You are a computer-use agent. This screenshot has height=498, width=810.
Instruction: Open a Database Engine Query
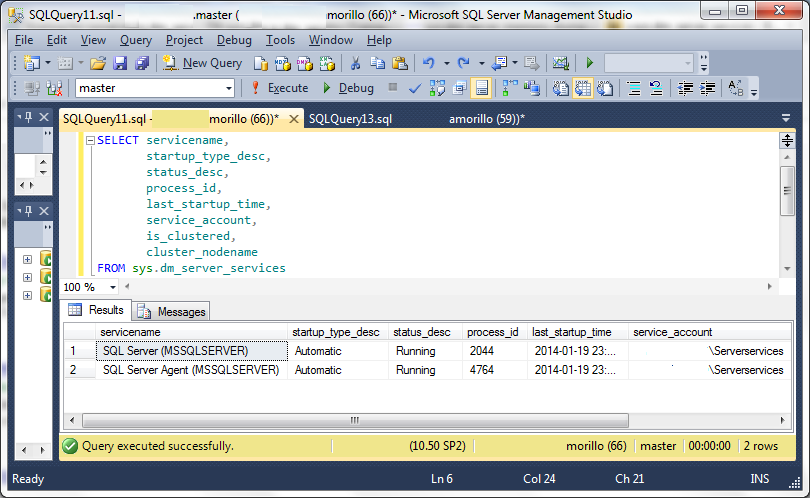(261, 63)
